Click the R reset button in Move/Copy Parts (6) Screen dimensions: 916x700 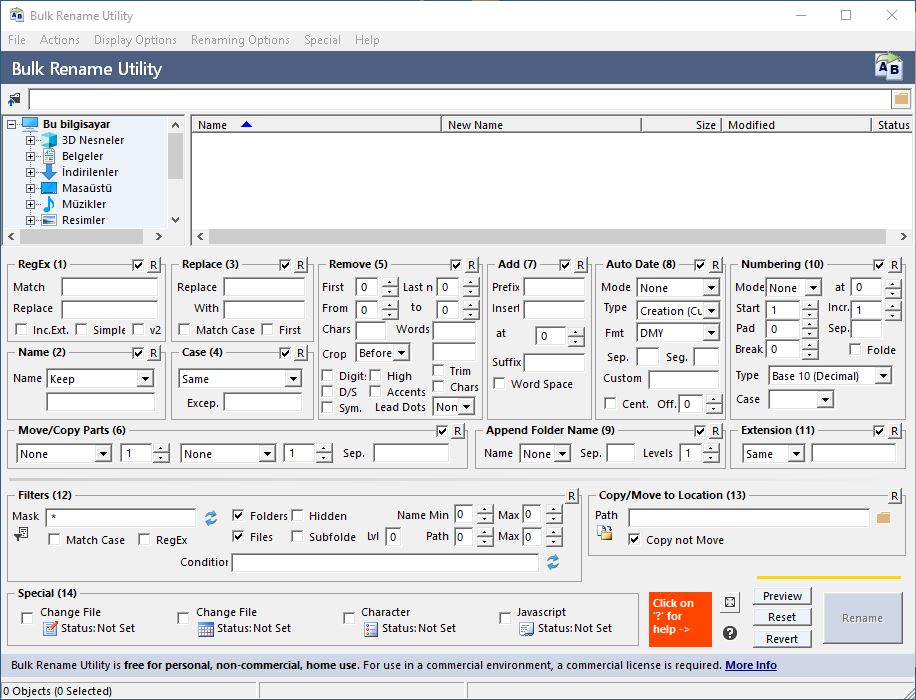pyautogui.click(x=457, y=431)
